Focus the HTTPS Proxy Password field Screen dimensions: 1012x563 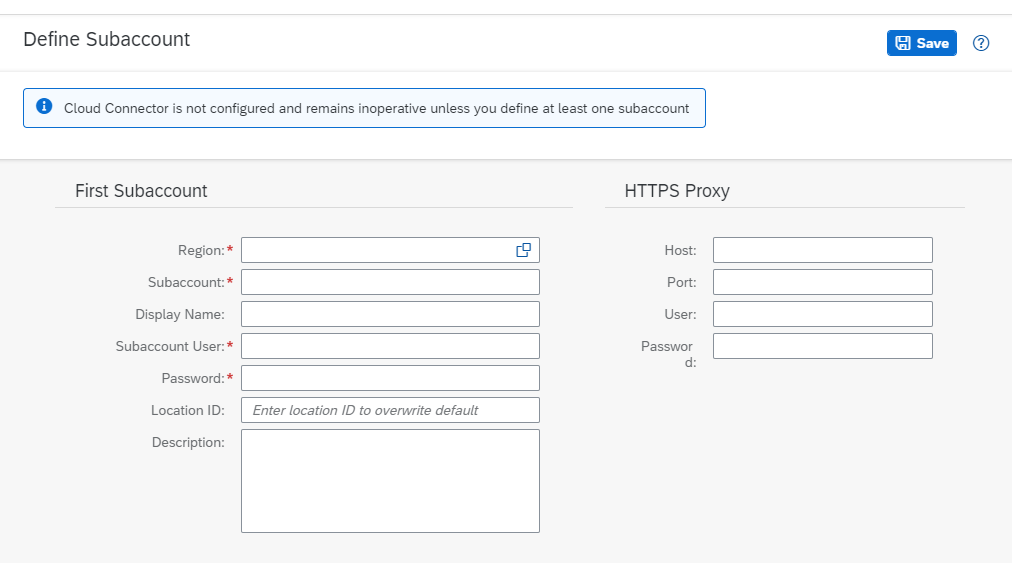(x=822, y=346)
